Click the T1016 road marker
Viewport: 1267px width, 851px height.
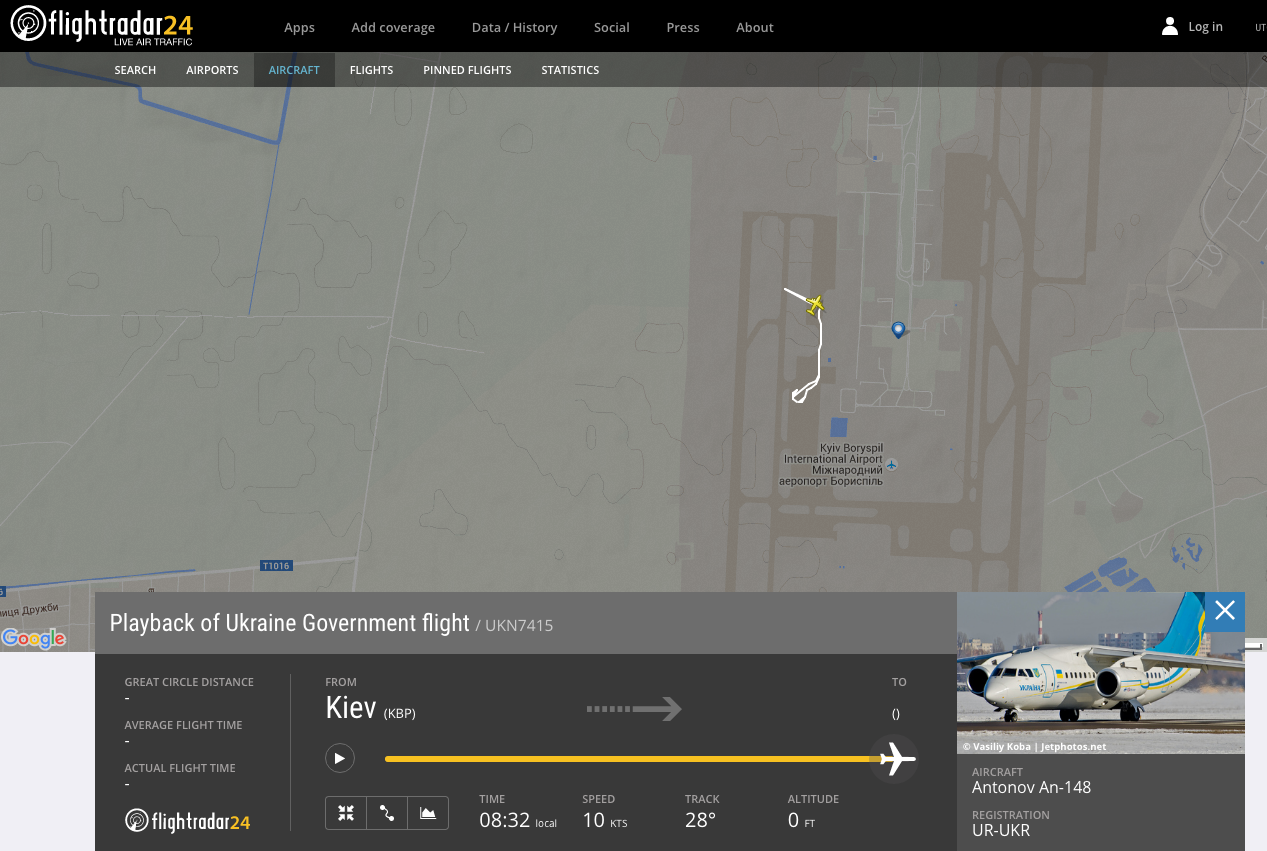tap(276, 566)
